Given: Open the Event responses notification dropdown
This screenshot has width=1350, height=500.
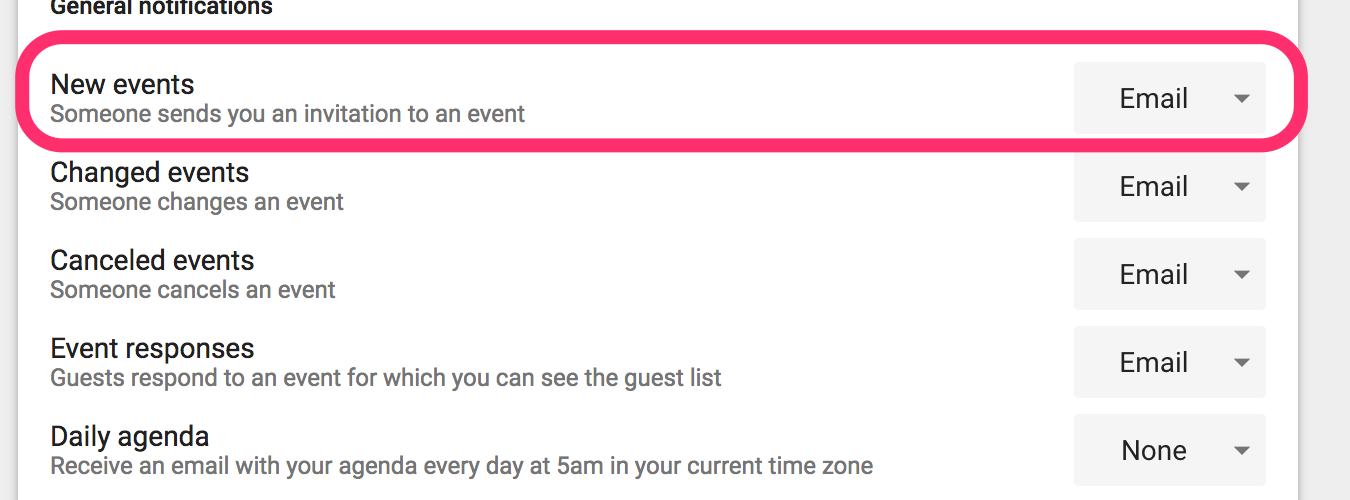Looking at the screenshot, I should [x=1168, y=362].
